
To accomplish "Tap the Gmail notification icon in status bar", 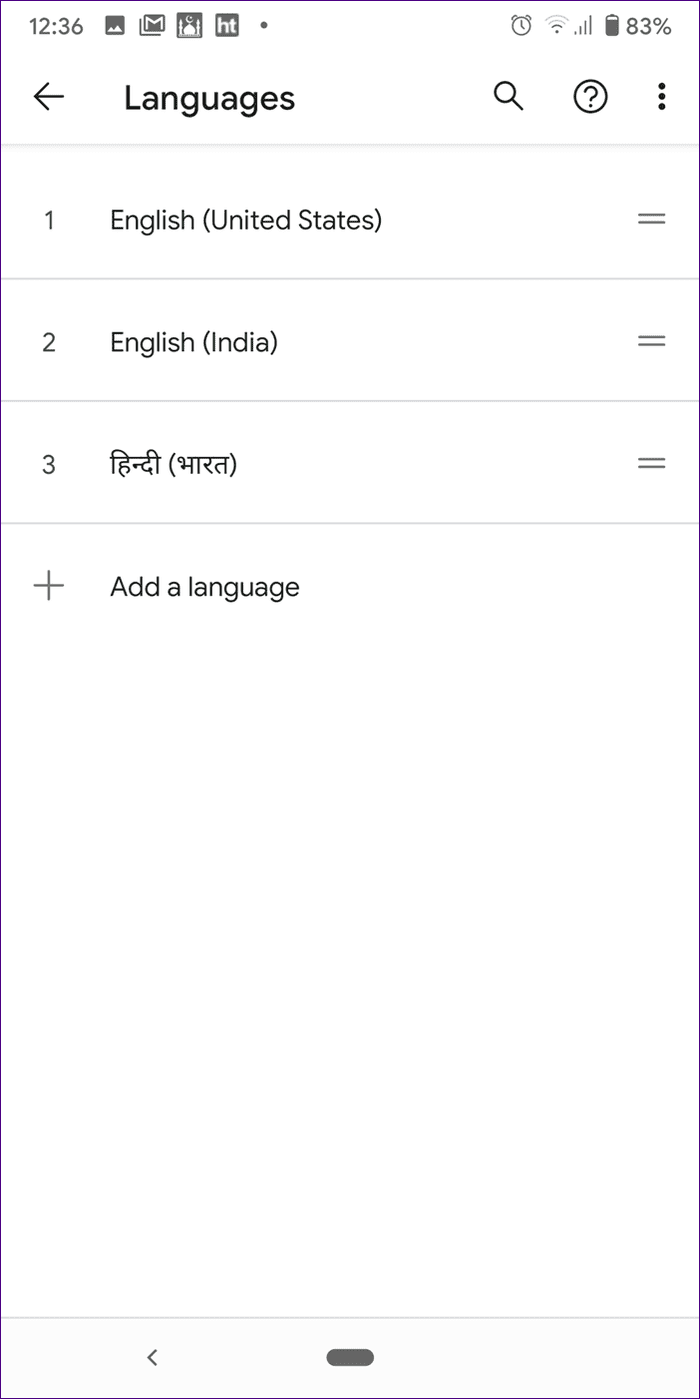I will tap(151, 27).
